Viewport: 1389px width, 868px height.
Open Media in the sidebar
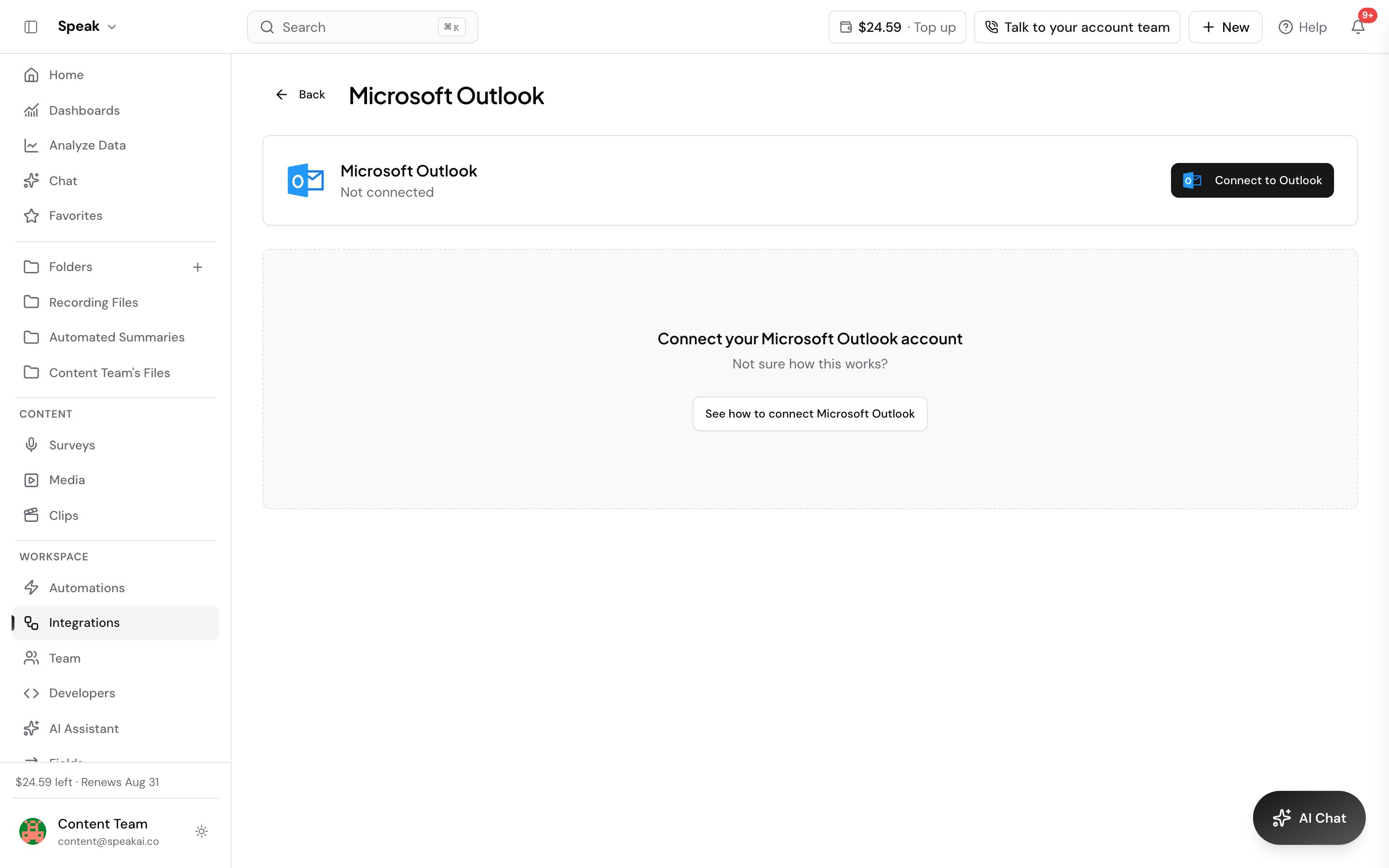coord(115,480)
